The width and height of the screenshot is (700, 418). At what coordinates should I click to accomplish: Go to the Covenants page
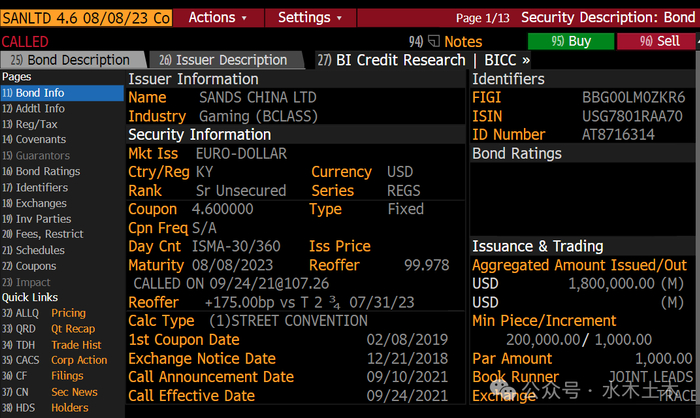click(x=40, y=140)
